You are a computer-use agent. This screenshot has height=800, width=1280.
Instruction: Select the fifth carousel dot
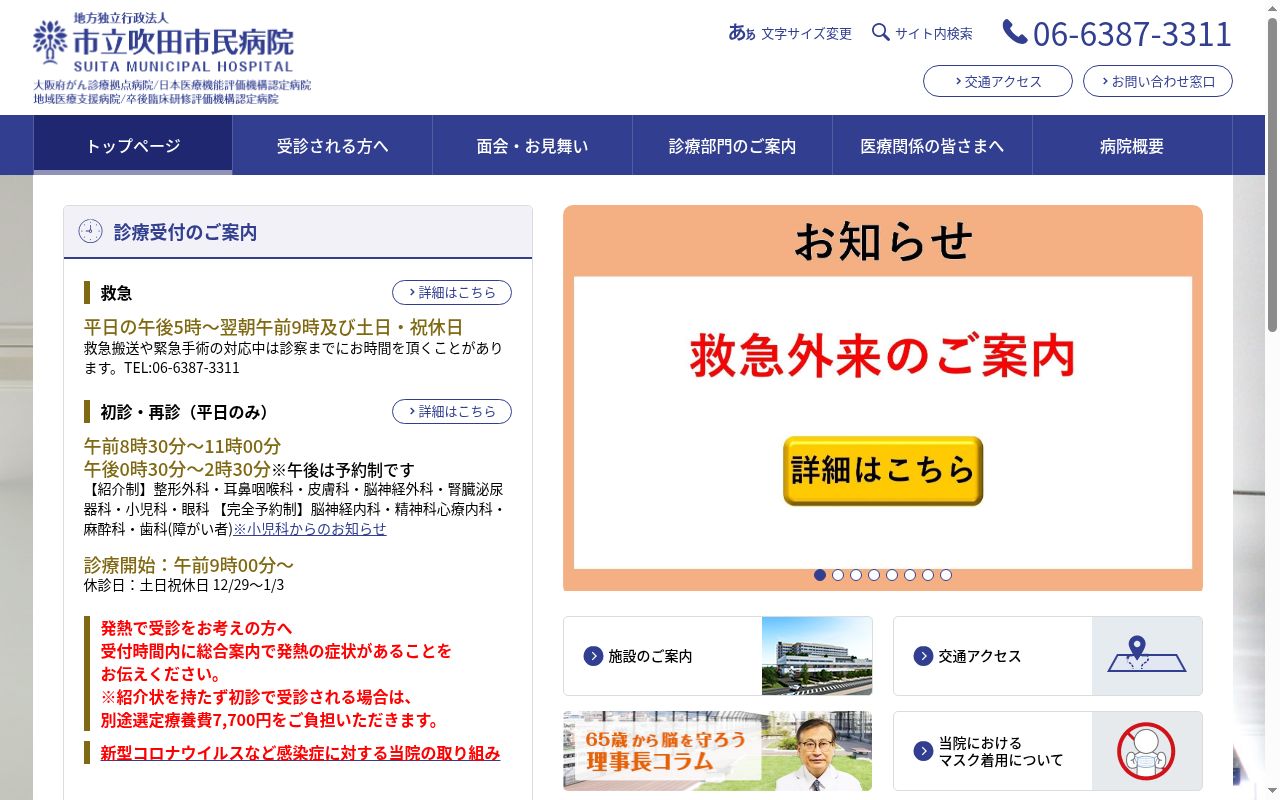tap(892, 575)
